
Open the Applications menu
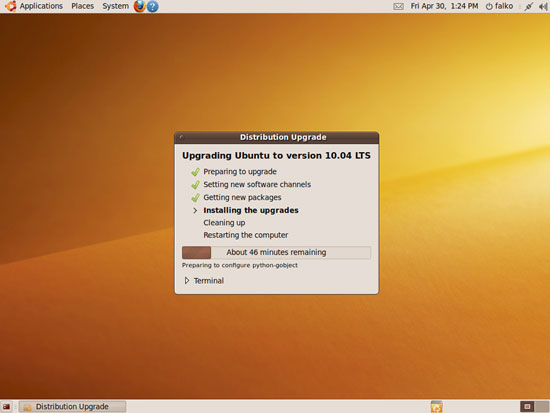41,6
